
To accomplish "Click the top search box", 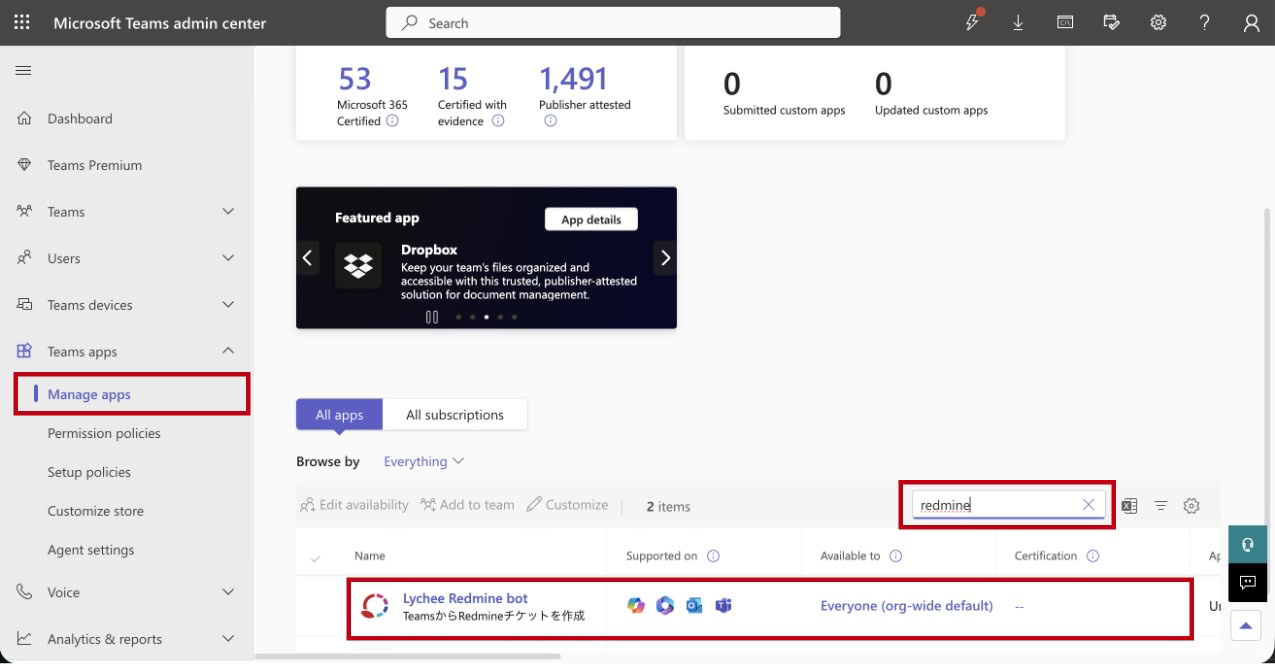I will [612, 23].
